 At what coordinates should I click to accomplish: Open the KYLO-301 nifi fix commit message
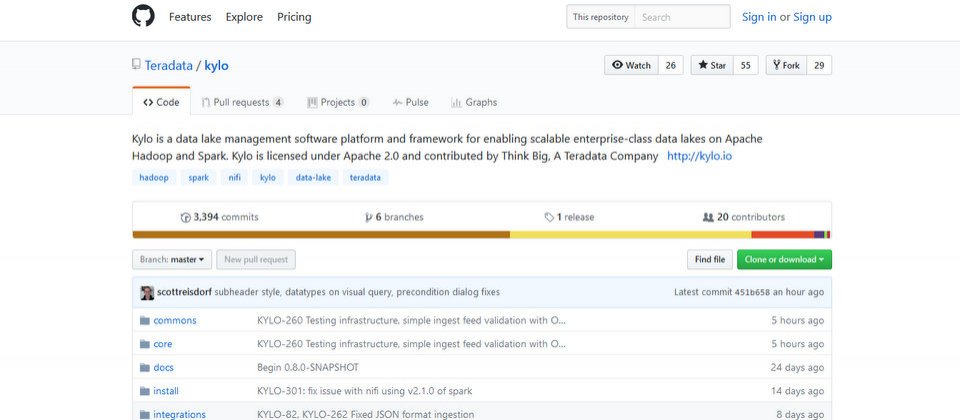point(365,391)
